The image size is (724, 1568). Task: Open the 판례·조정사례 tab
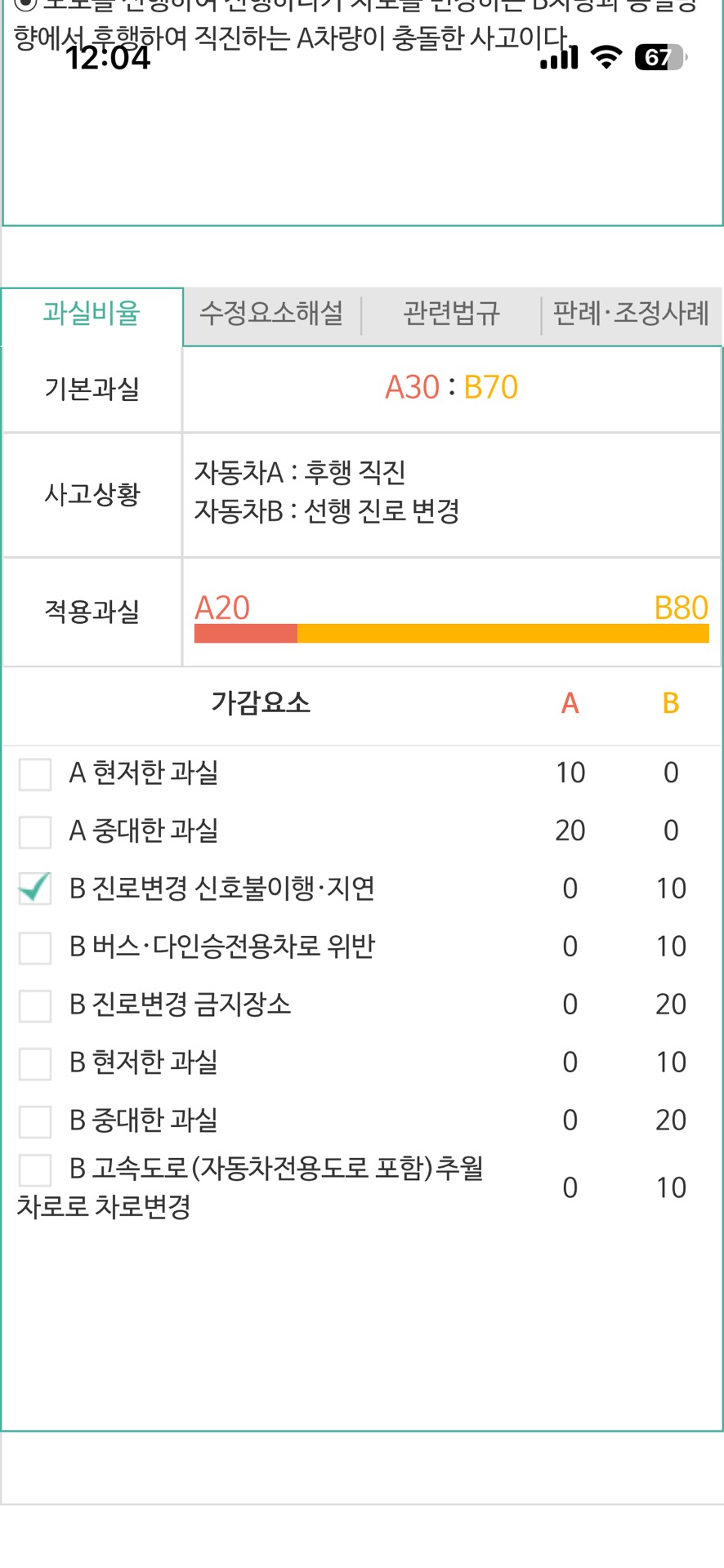631,314
